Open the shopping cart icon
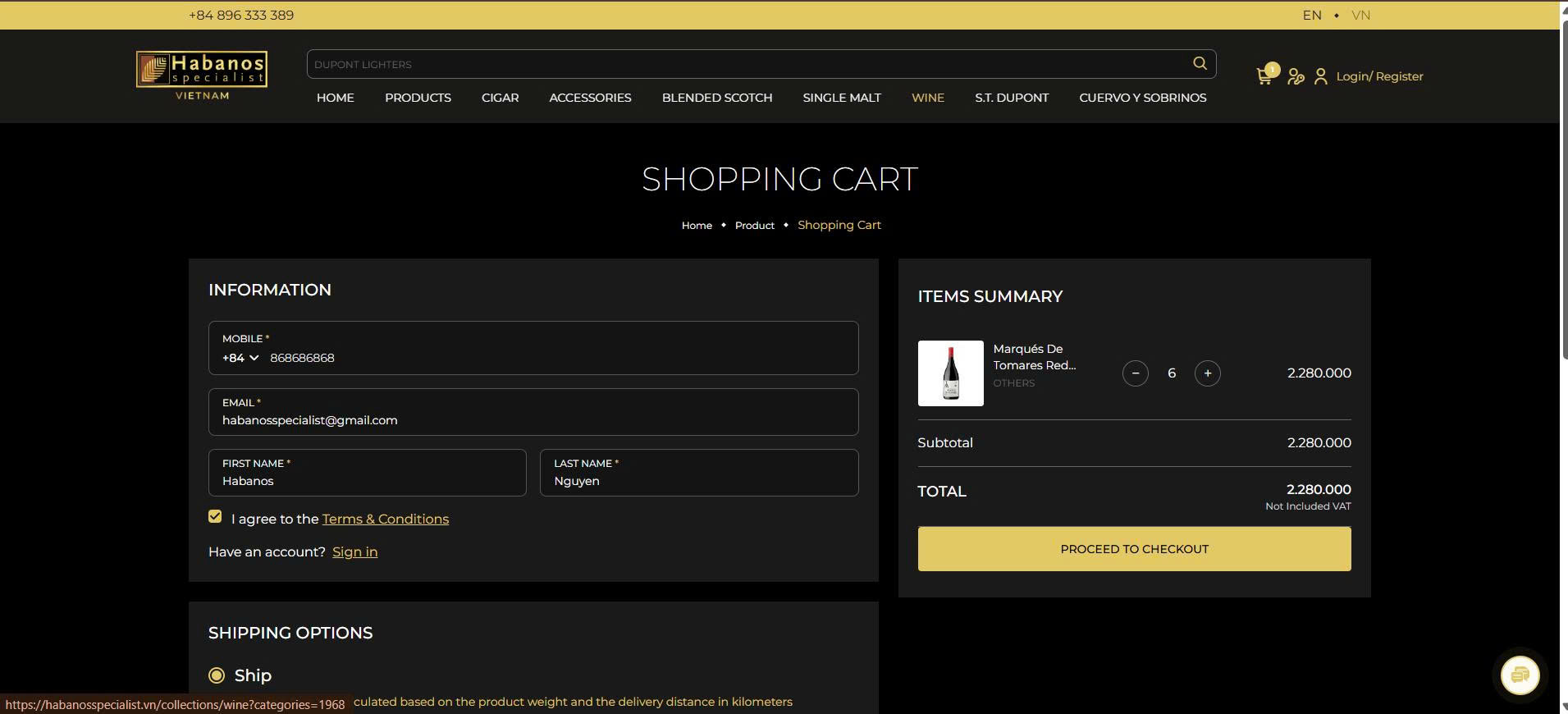Viewport: 1568px width, 714px height. pyautogui.click(x=1264, y=76)
